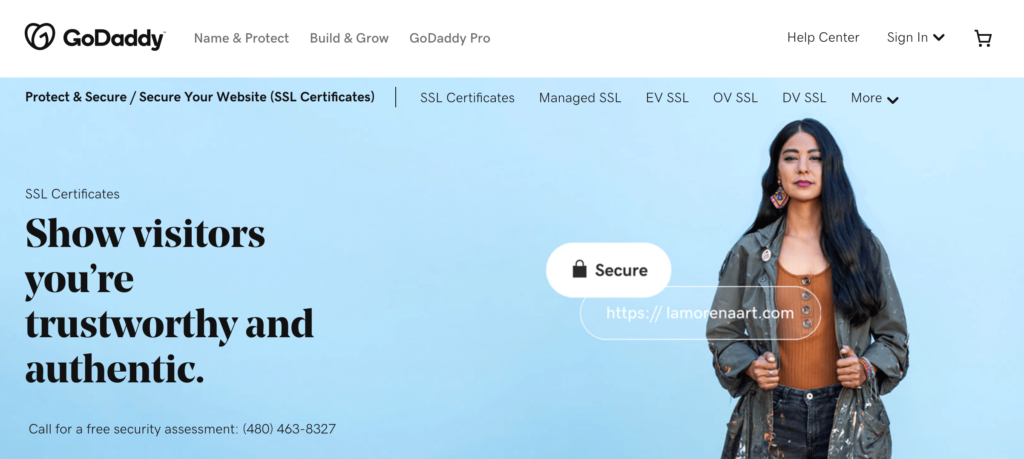The width and height of the screenshot is (1024, 459).
Task: Select the EV SSL tab
Action: (x=667, y=98)
